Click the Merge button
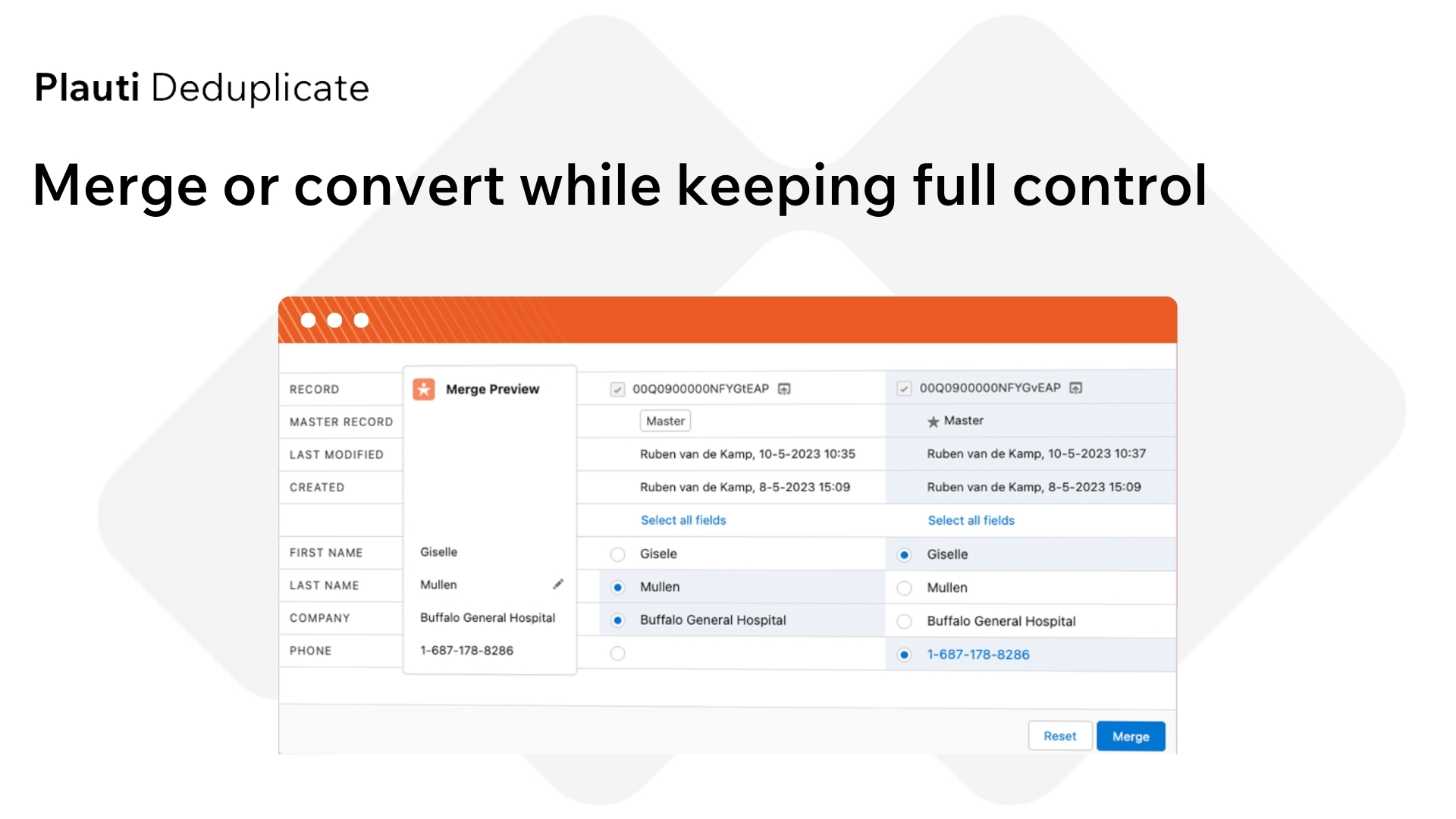This screenshot has height=819, width=1456. [1131, 736]
